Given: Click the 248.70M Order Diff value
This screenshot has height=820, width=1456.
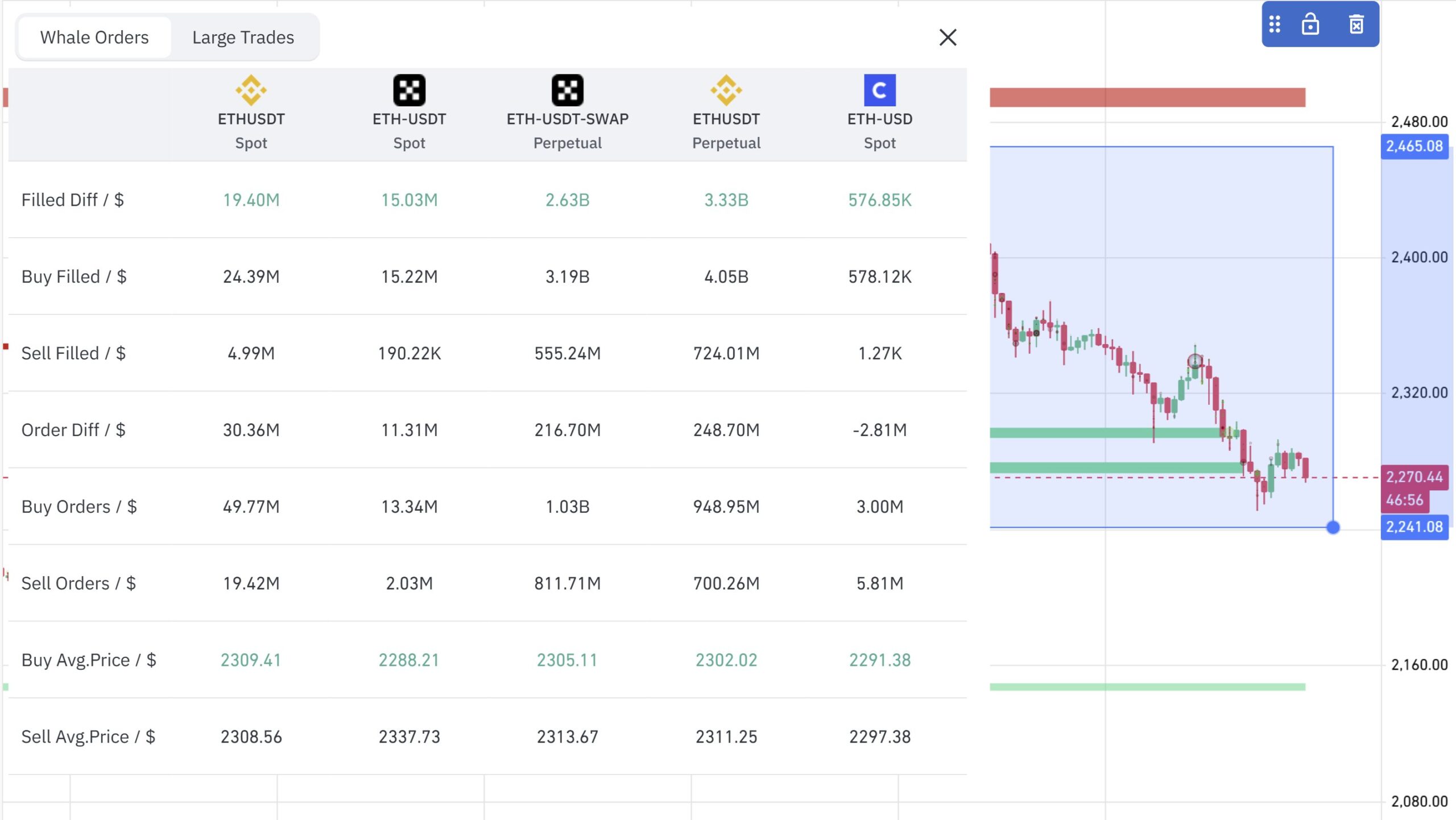Looking at the screenshot, I should pos(726,430).
